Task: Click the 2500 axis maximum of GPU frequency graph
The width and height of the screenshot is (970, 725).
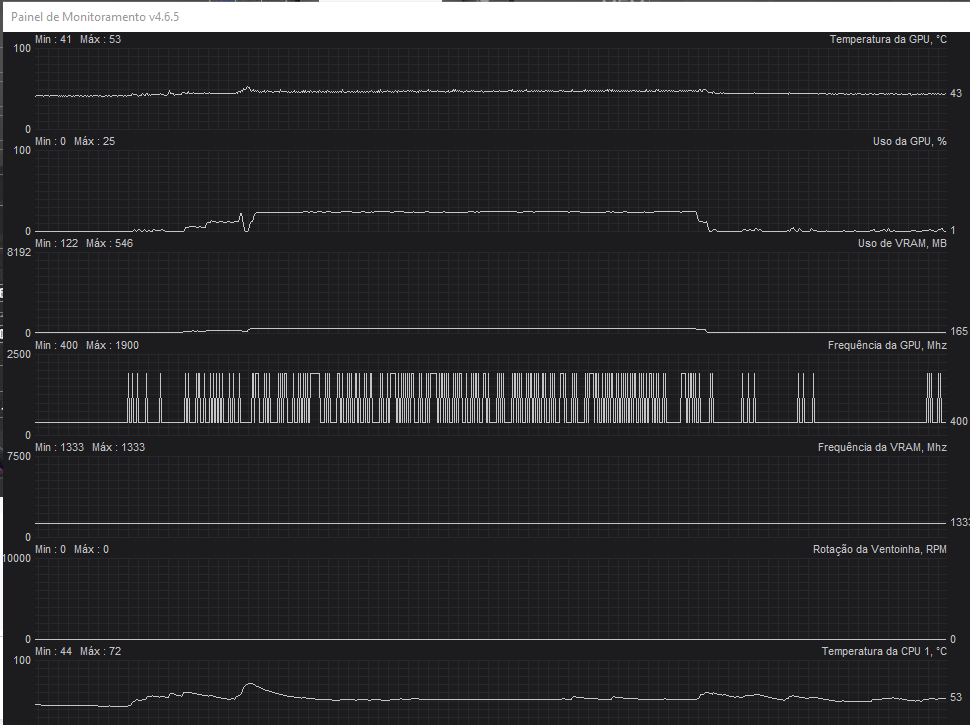Action: [19, 354]
